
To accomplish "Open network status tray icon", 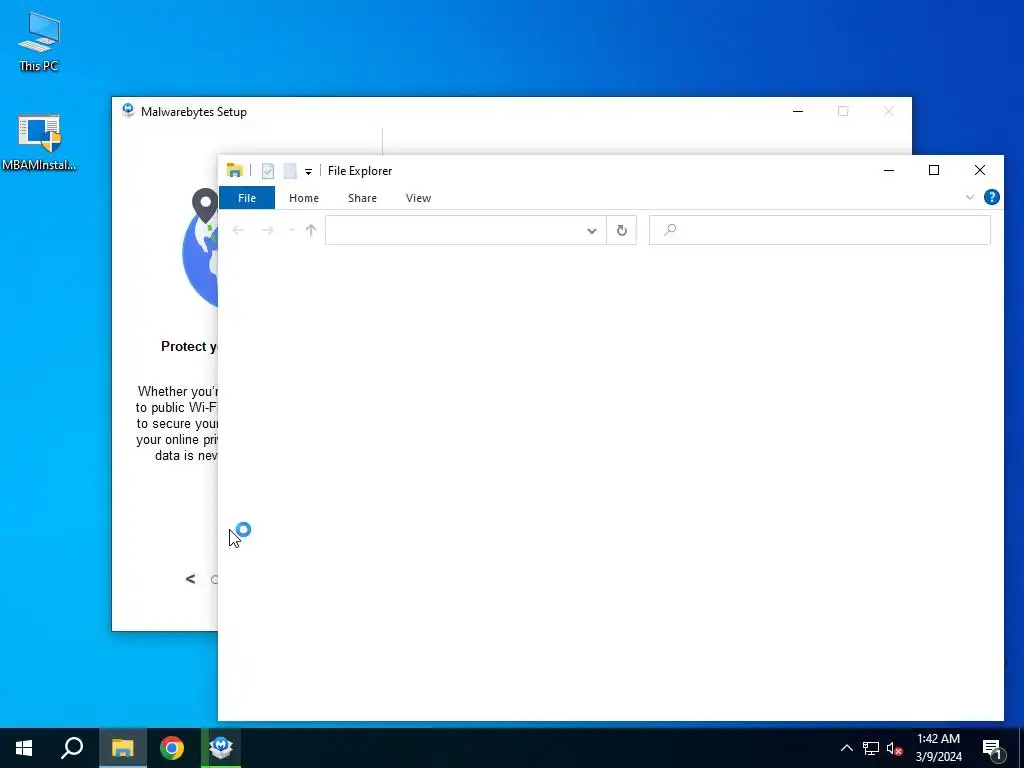I will pyautogui.click(x=871, y=748).
